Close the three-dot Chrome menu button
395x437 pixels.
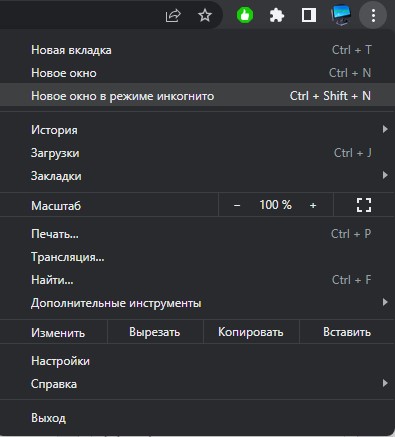point(373,15)
